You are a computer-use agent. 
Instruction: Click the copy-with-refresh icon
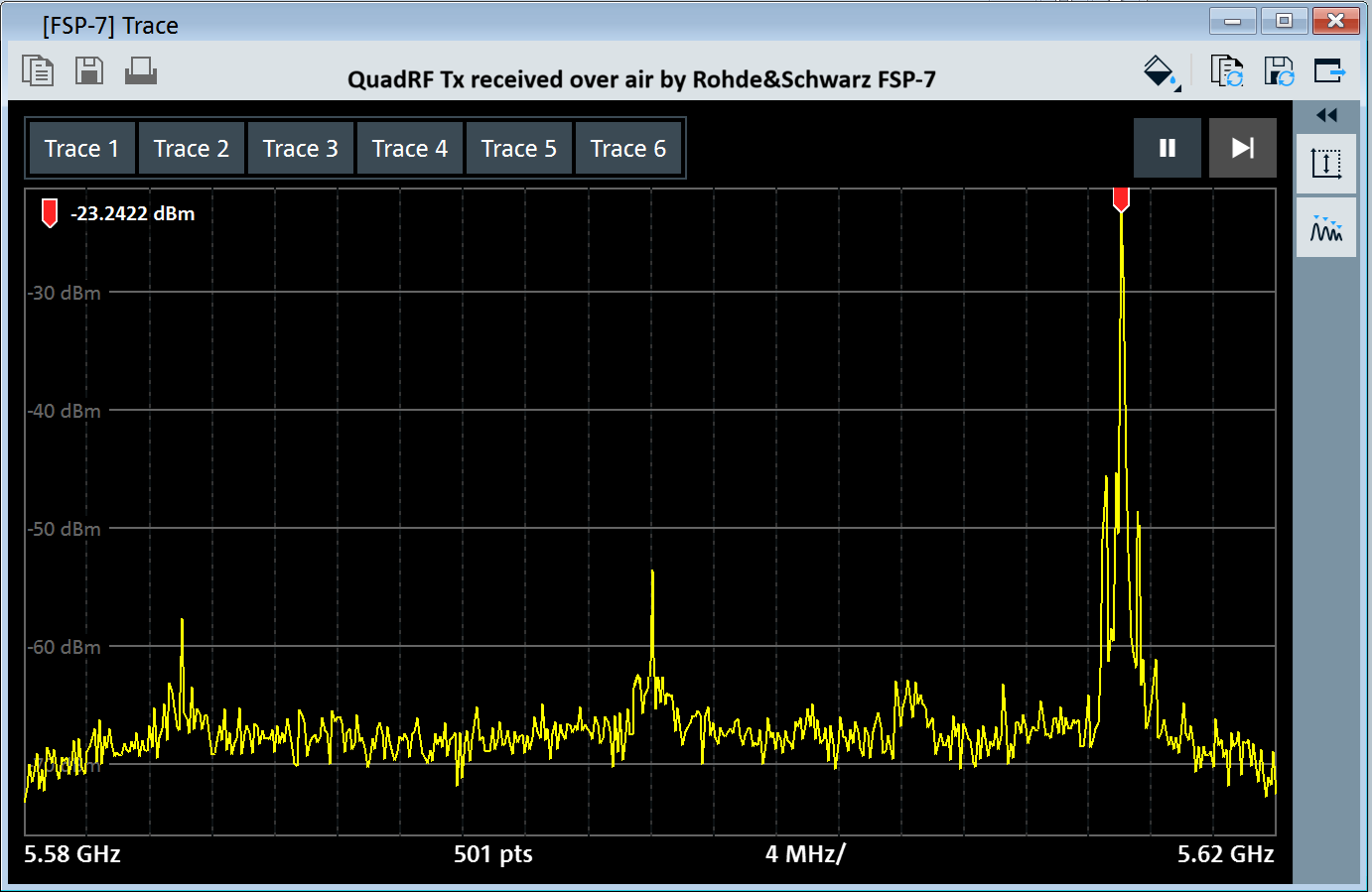pos(1227,71)
